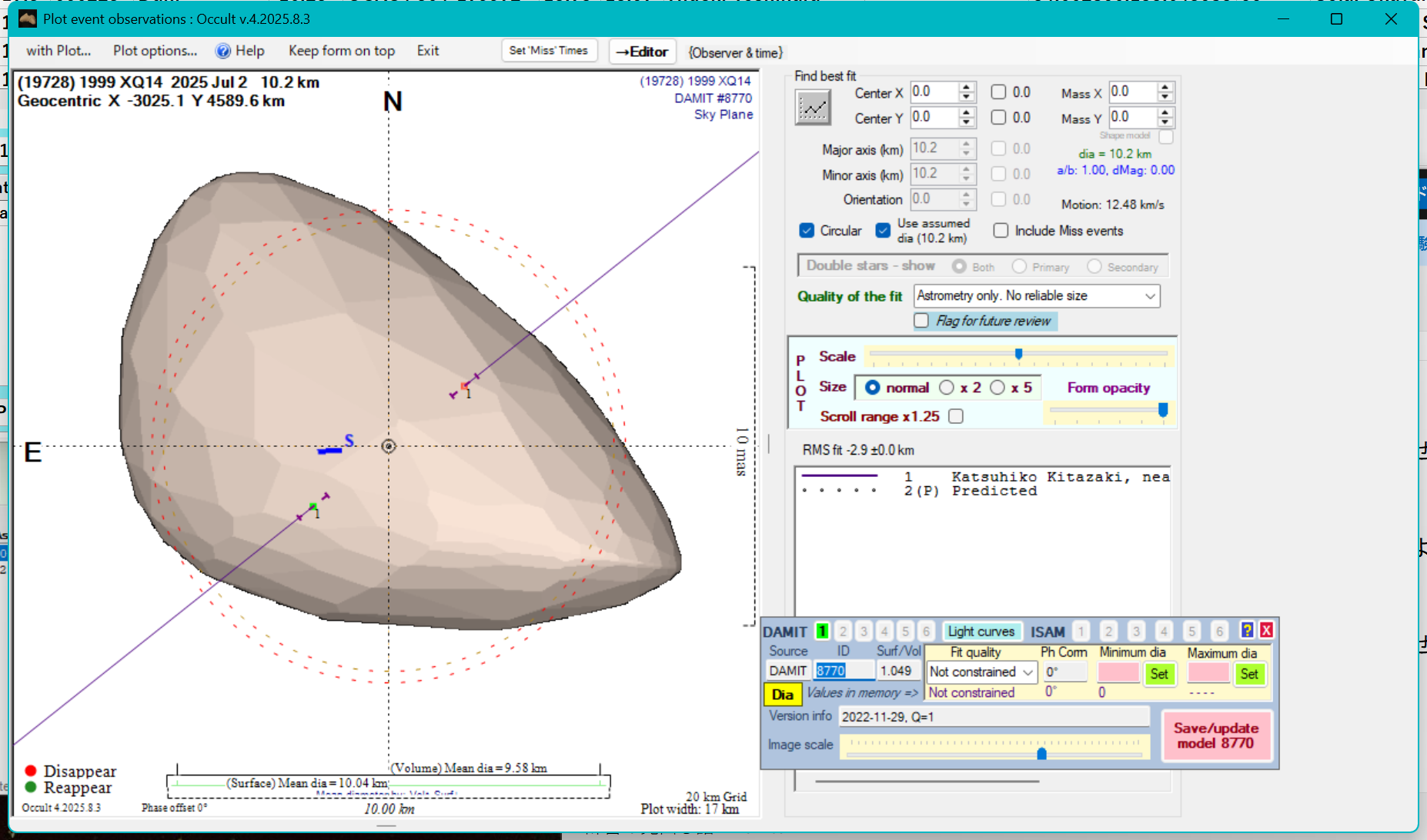
Task: Adjust the plot Scale slider handle
Action: [1018, 354]
